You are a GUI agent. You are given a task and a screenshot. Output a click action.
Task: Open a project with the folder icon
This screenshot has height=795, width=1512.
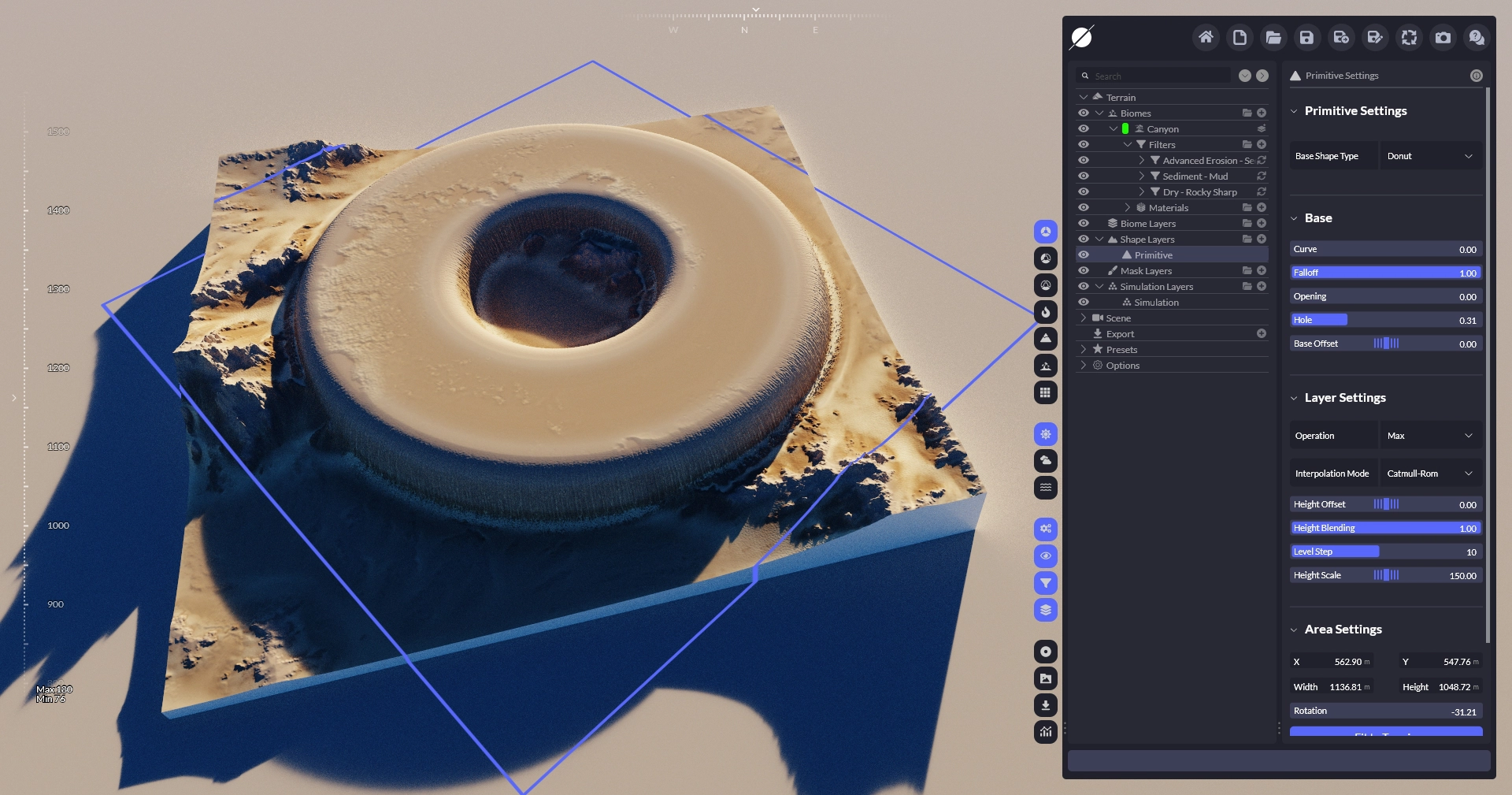coord(1273,37)
